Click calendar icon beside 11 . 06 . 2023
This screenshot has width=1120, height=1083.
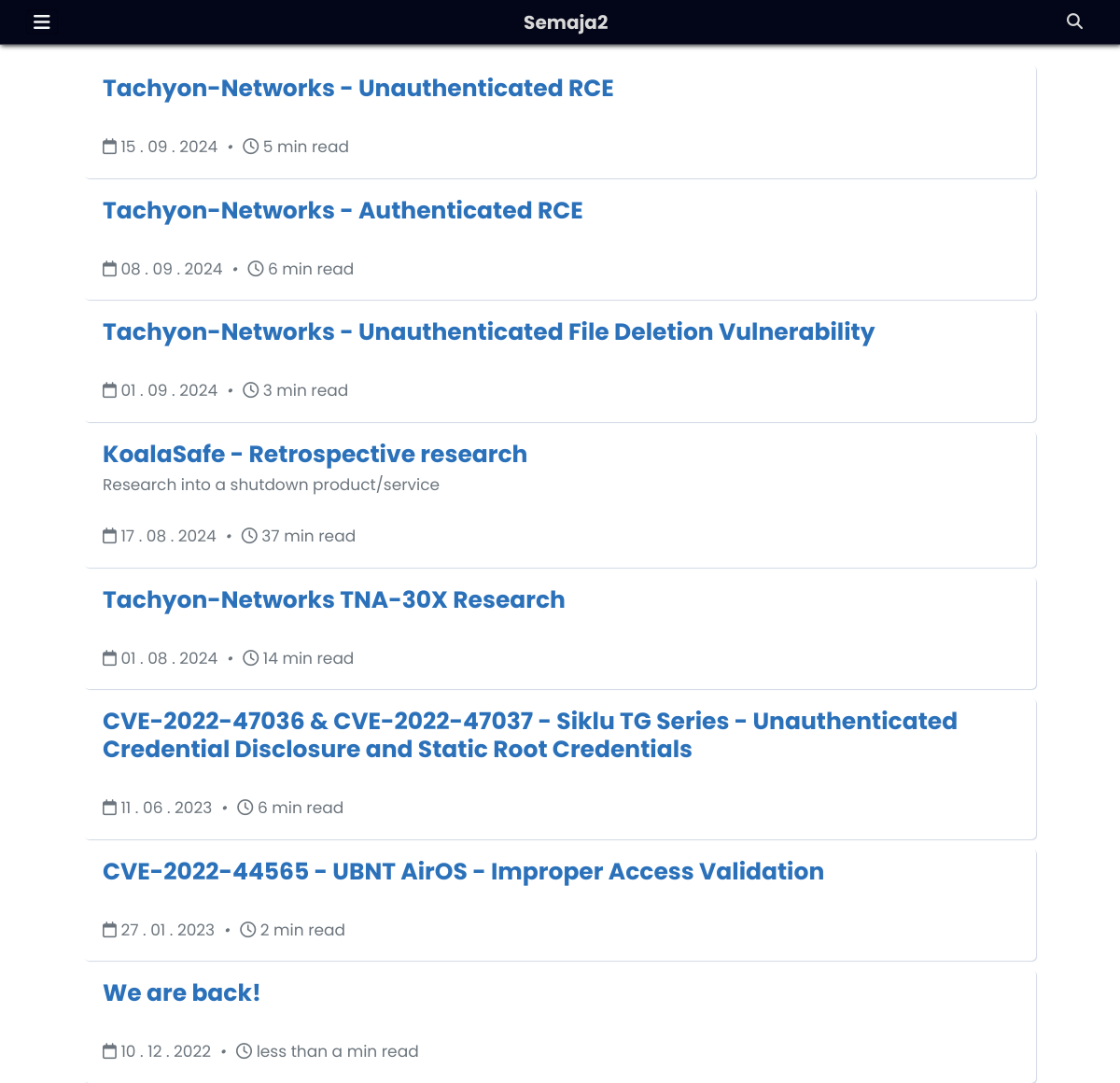[110, 808]
